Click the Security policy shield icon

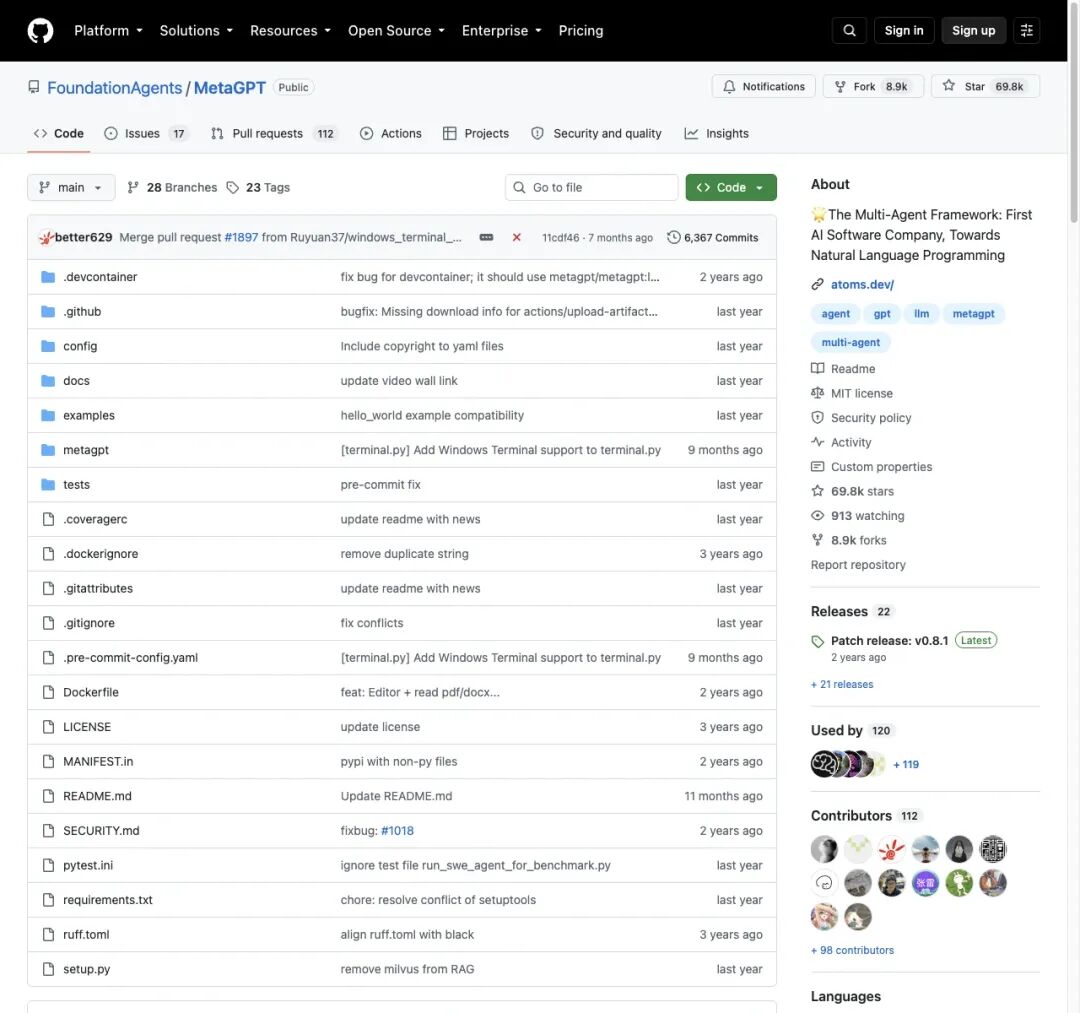coord(817,417)
